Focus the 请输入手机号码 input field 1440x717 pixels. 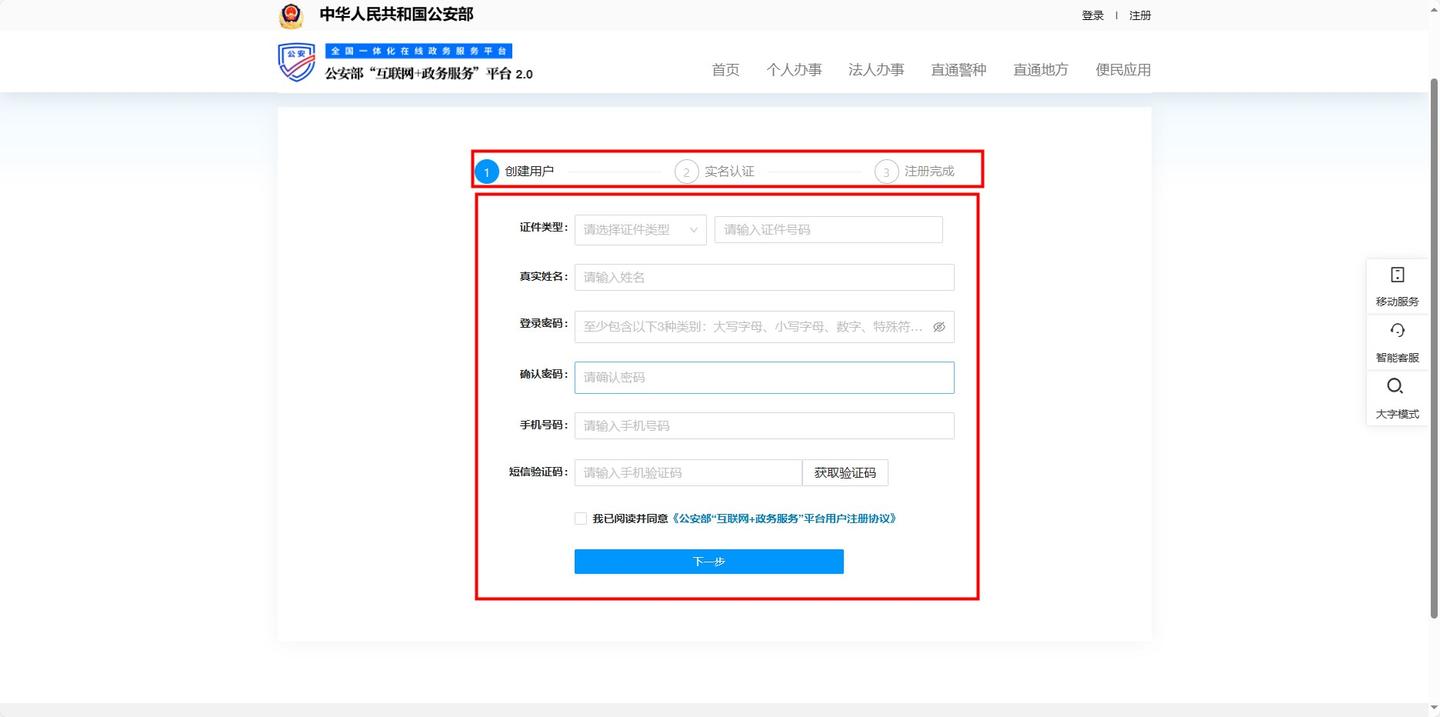[764, 426]
